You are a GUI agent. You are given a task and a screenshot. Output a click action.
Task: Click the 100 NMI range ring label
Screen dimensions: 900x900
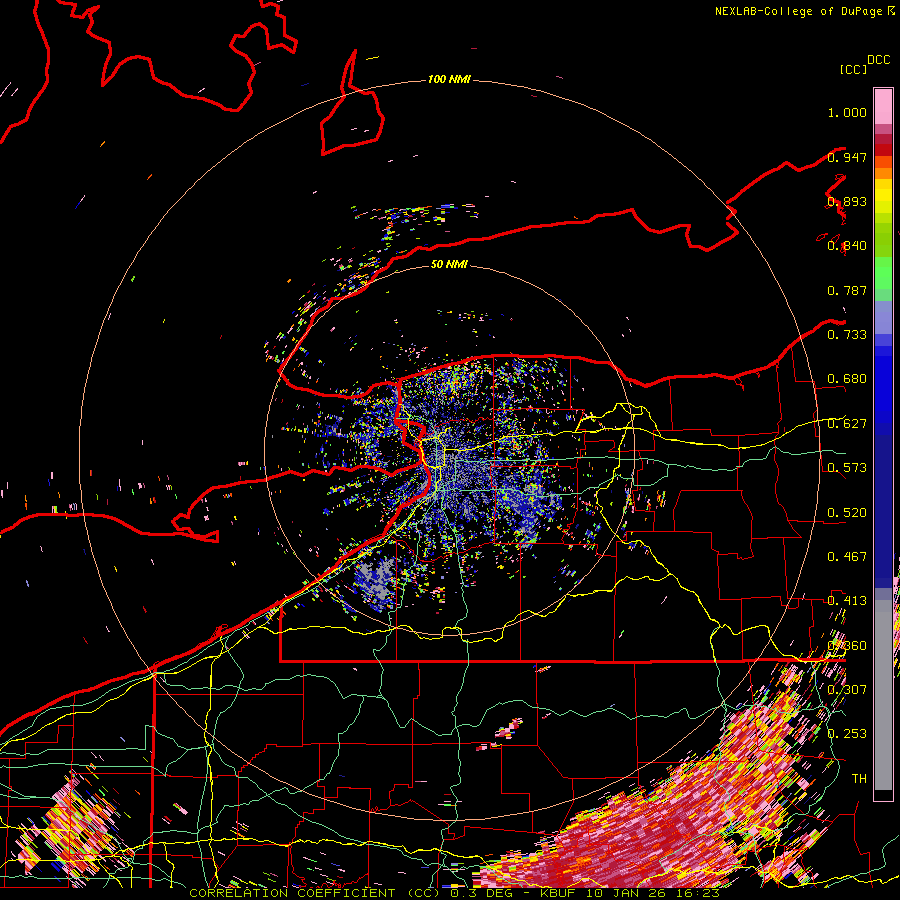point(449,79)
